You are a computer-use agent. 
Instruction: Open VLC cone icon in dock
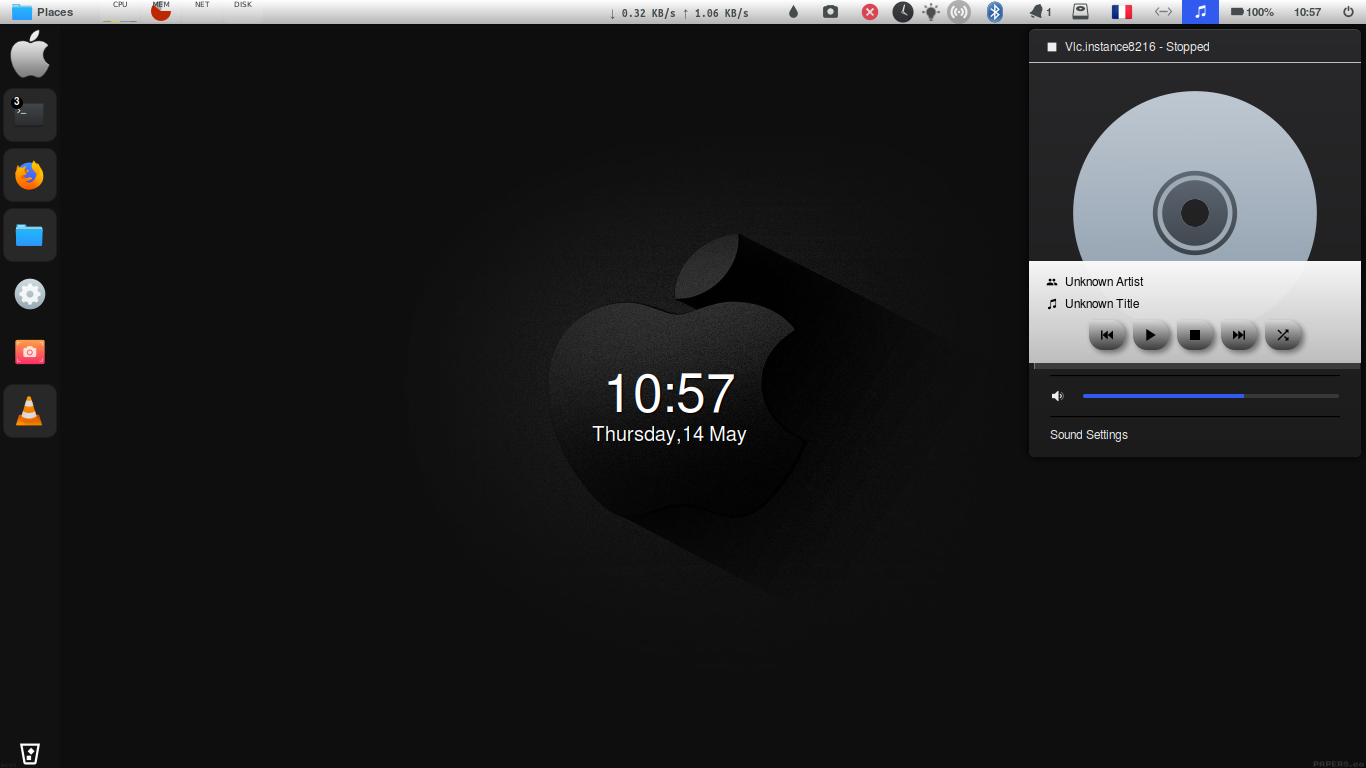tap(30, 410)
